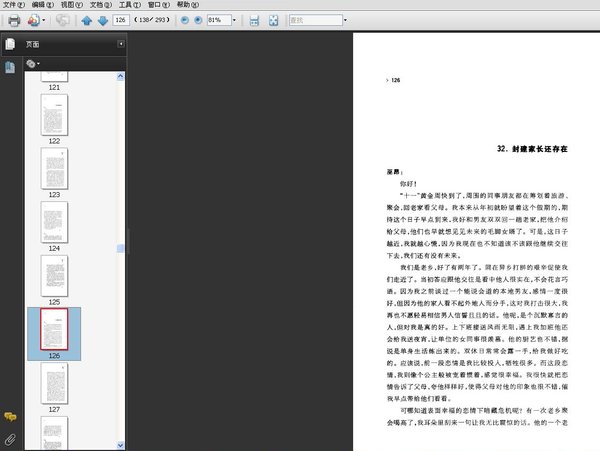Click the save diskette icon

[x=254, y=20]
